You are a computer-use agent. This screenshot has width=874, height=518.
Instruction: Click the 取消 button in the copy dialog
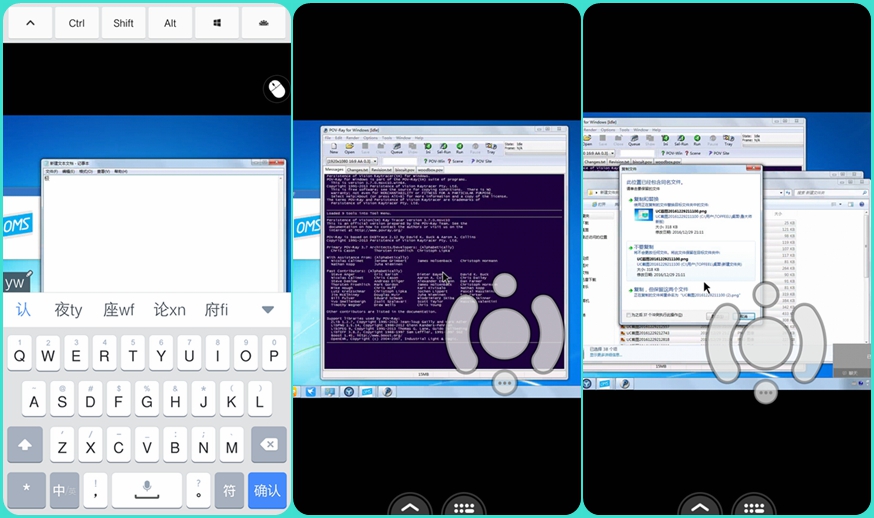pyautogui.click(x=744, y=316)
